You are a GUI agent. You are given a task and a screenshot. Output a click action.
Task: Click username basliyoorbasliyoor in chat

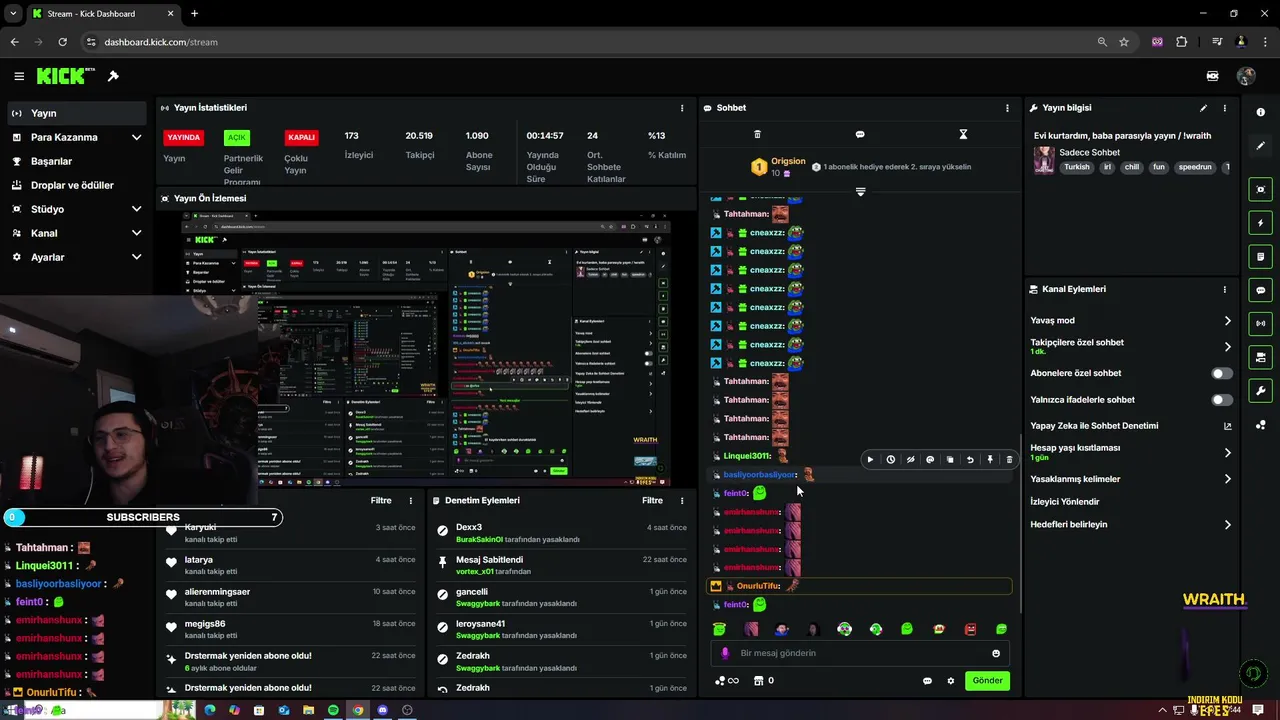tap(759, 475)
